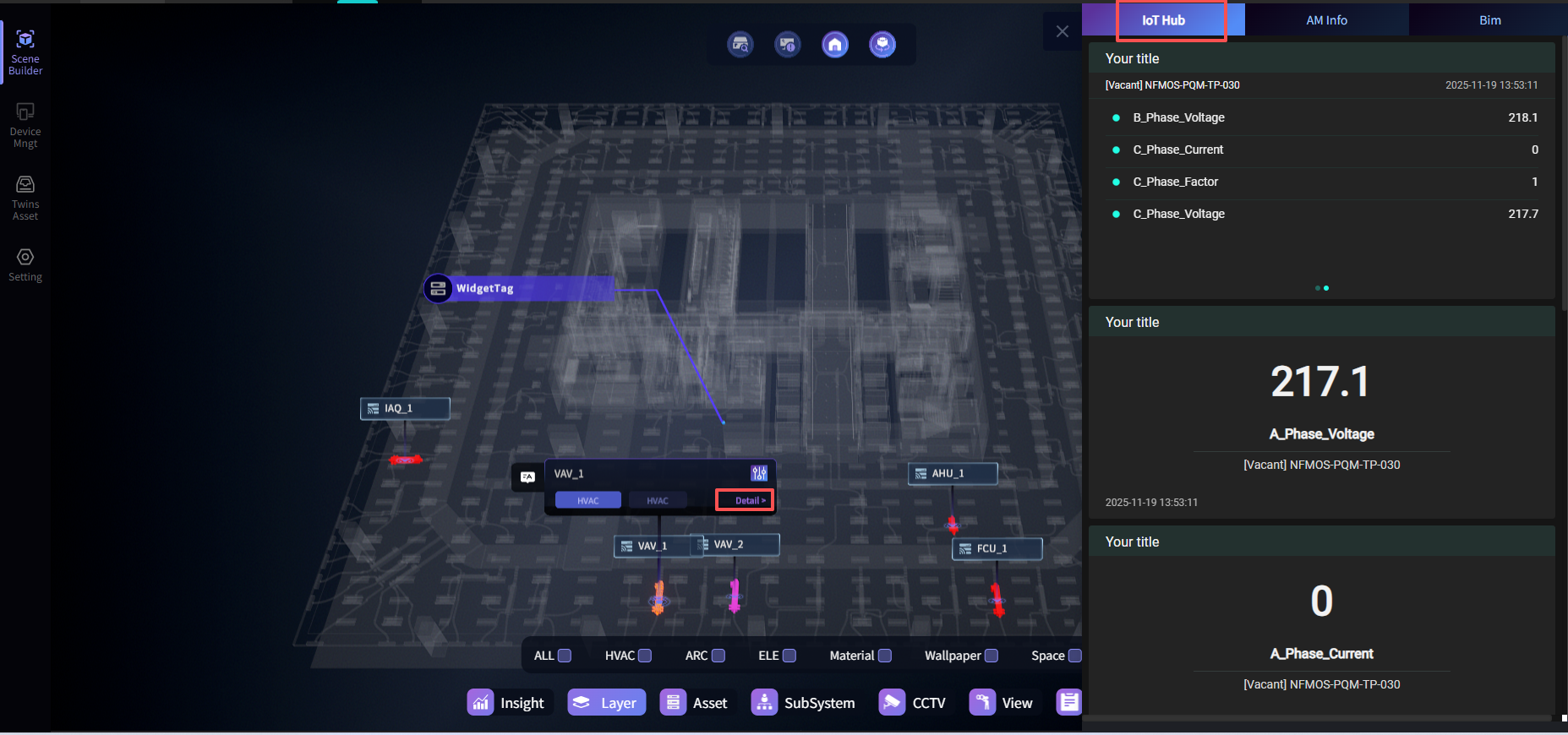Open VAV_1 control sliders icon
The height and width of the screenshot is (735, 1568).
[x=759, y=473]
